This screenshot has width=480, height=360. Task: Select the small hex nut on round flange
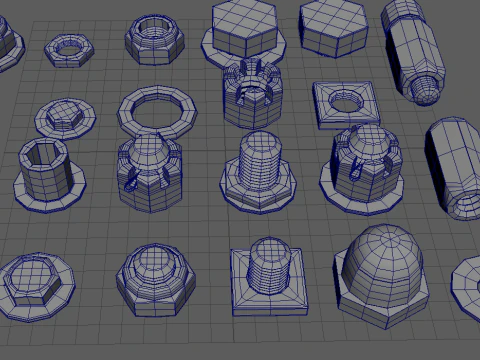pyautogui.click(x=65, y=118)
